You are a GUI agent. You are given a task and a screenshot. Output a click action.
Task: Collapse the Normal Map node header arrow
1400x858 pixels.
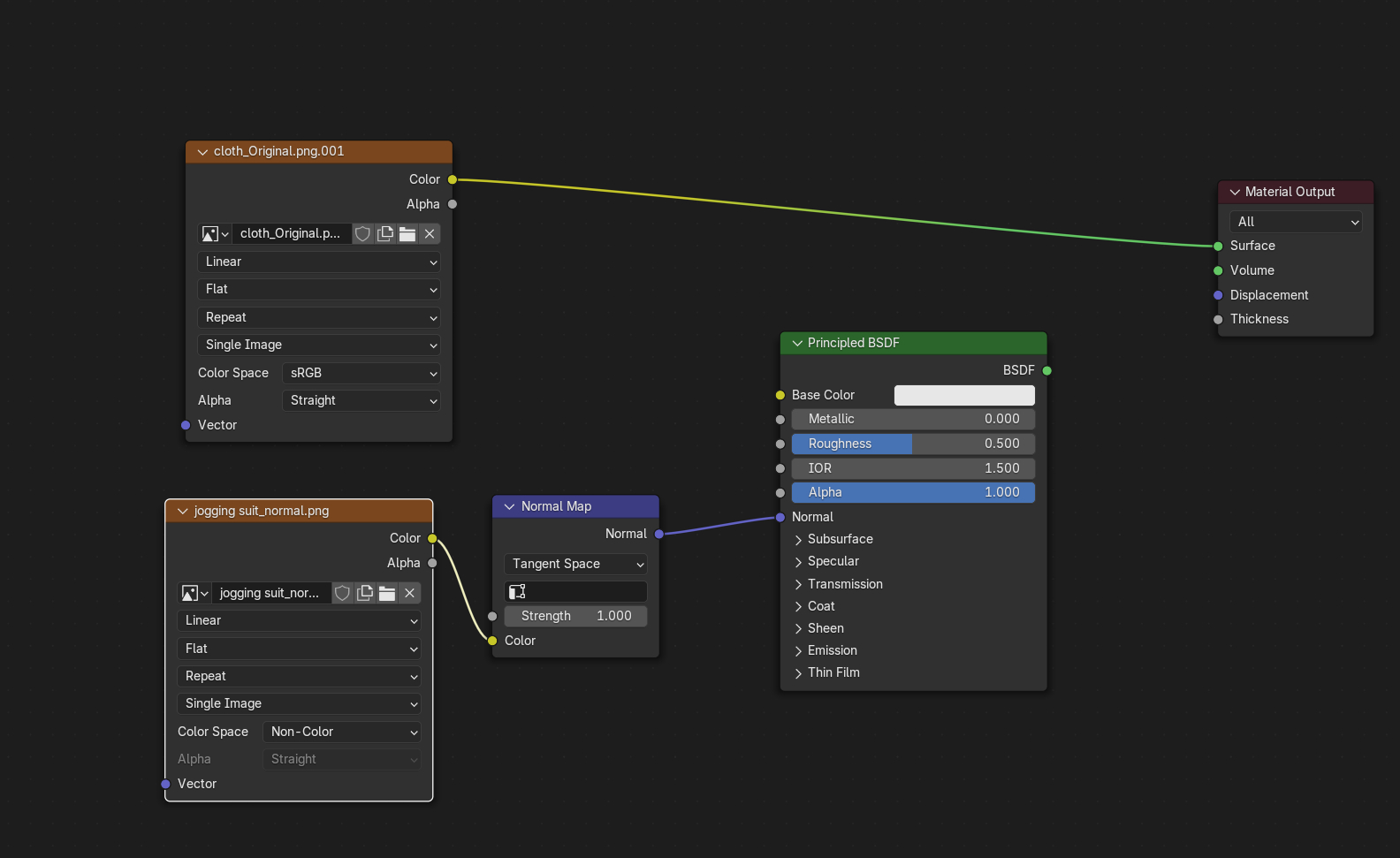pyautogui.click(x=509, y=506)
